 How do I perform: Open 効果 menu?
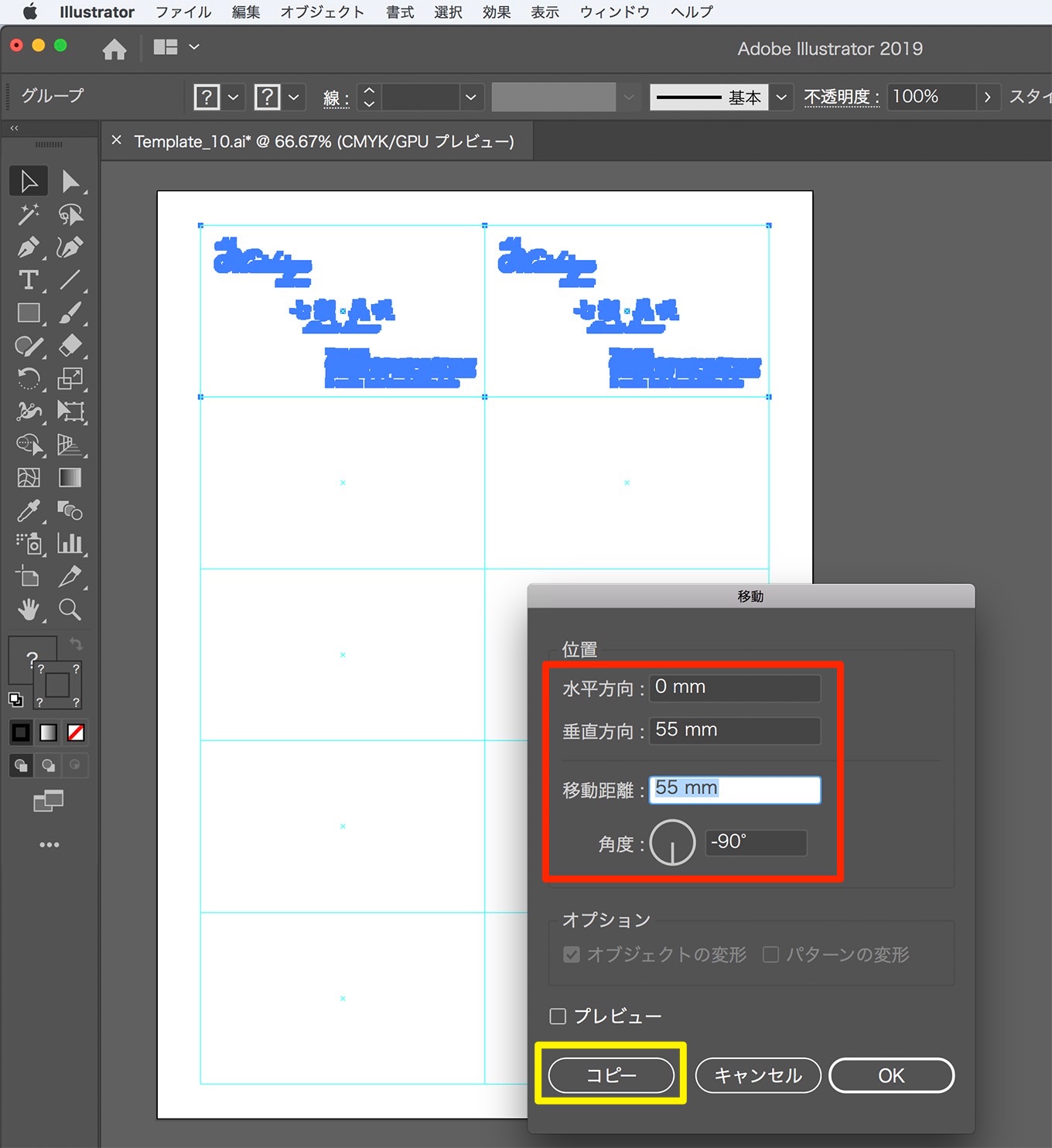tap(497, 12)
